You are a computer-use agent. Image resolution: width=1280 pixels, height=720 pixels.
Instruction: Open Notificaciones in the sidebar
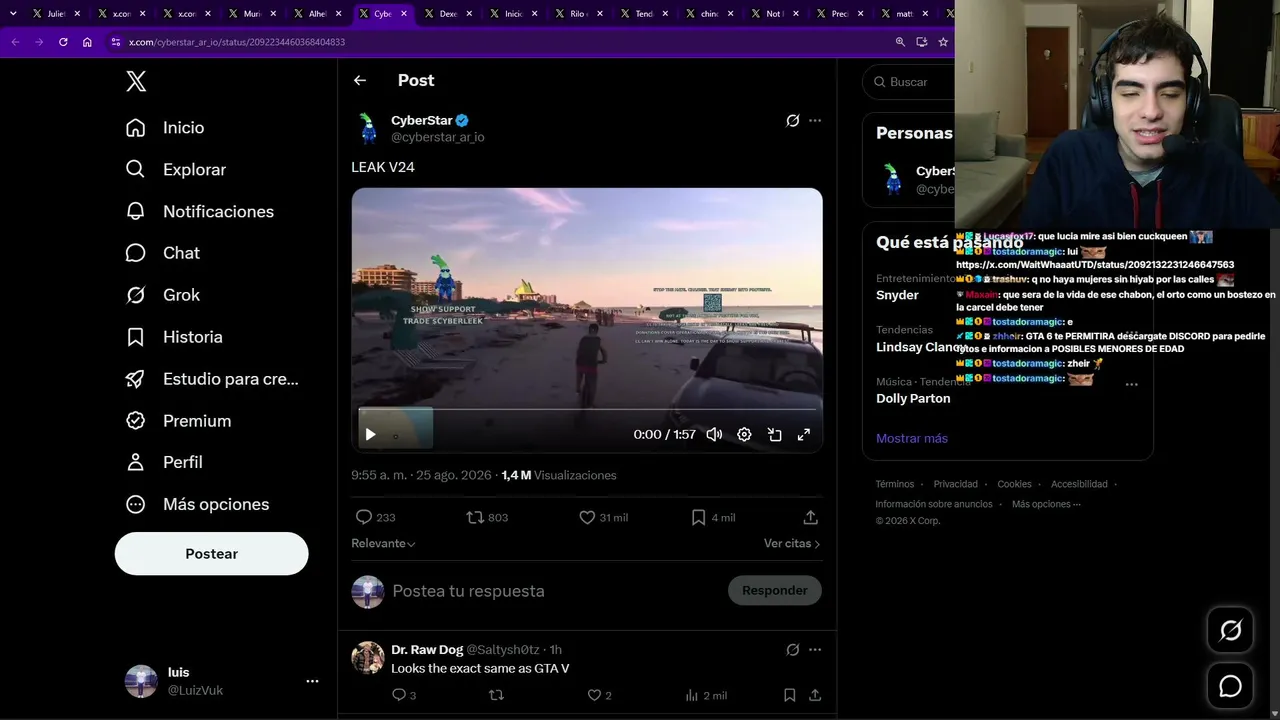point(200,212)
